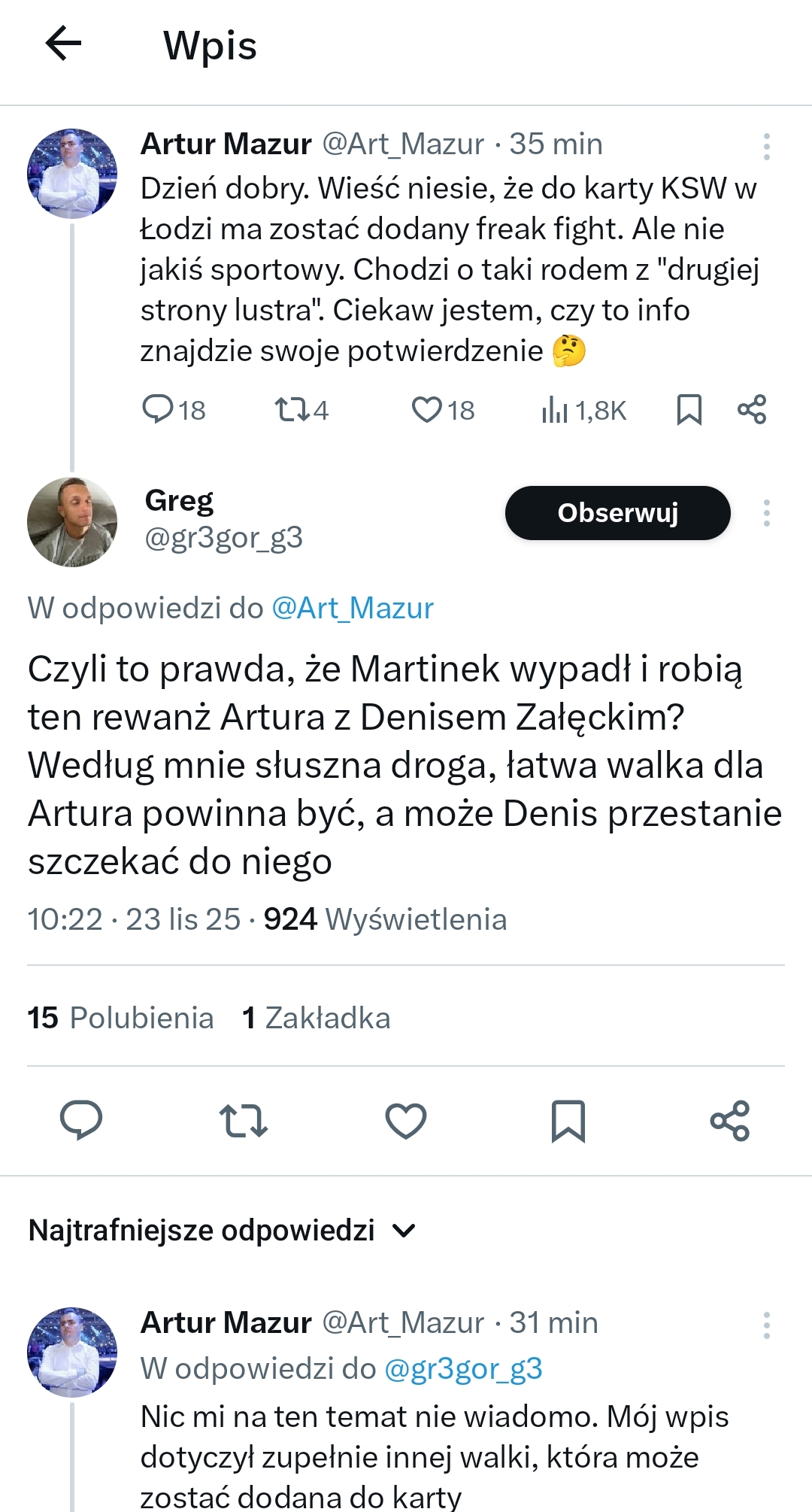This screenshot has height=1512, width=812.
Task: Open the @Art_Mazur mention link
Action: click(x=352, y=608)
